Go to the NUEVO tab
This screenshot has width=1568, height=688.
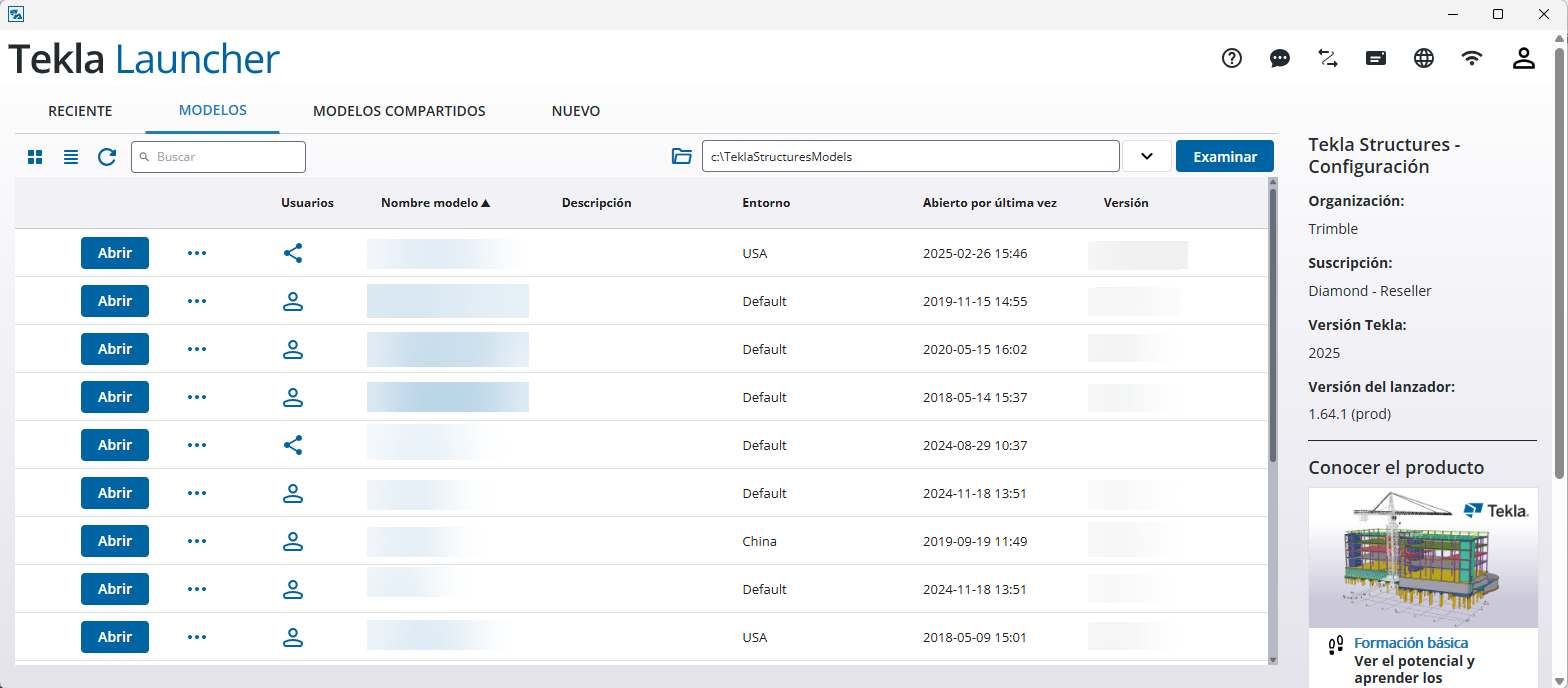point(576,111)
